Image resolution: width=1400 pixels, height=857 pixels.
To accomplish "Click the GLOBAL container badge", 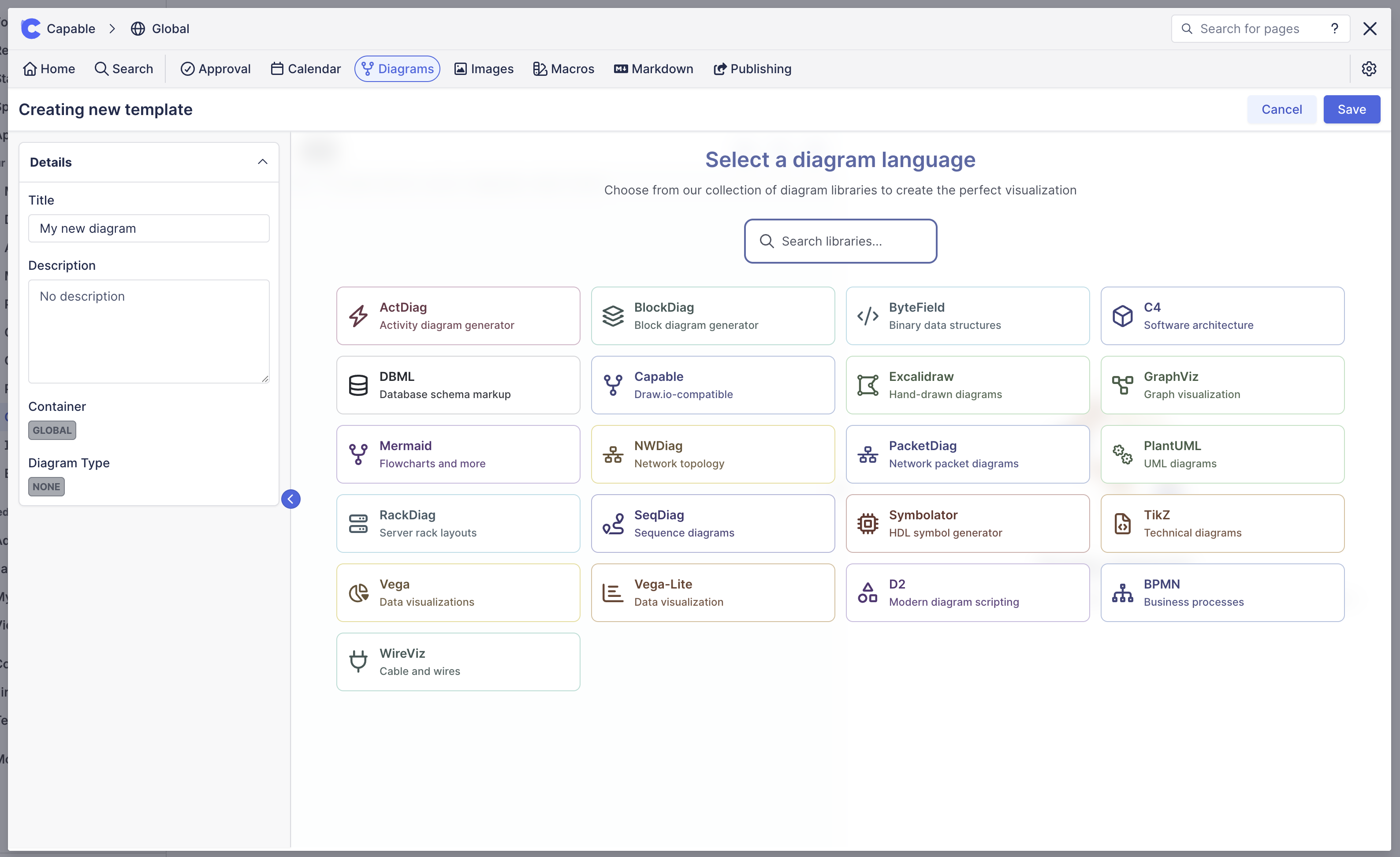I will pyautogui.click(x=52, y=430).
